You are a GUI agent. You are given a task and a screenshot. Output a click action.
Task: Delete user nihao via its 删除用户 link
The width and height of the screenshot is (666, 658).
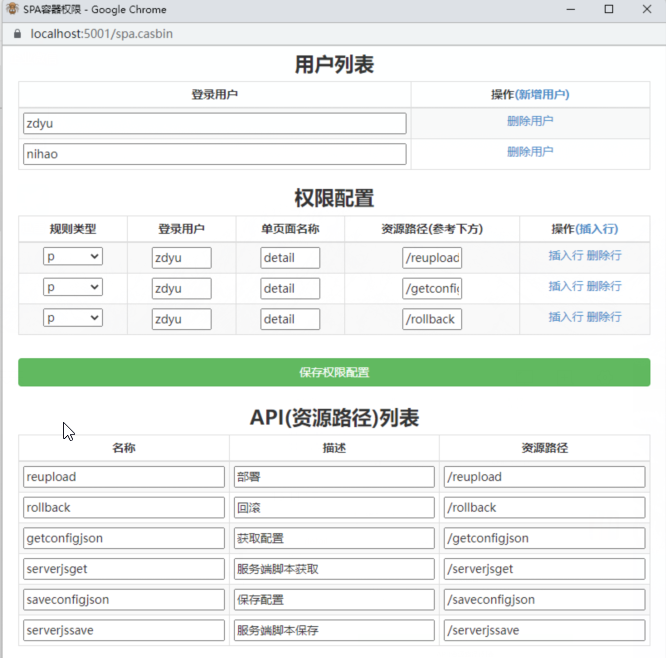point(530,152)
